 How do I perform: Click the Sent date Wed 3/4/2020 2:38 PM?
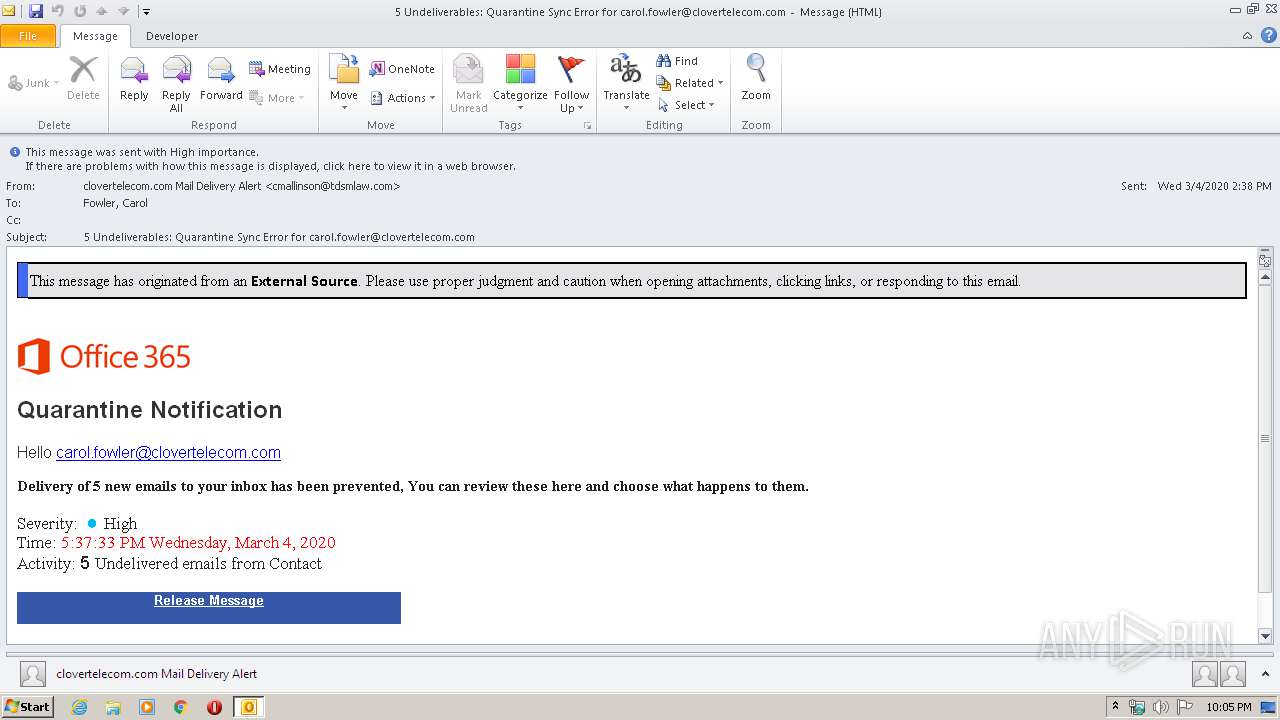tap(1214, 186)
